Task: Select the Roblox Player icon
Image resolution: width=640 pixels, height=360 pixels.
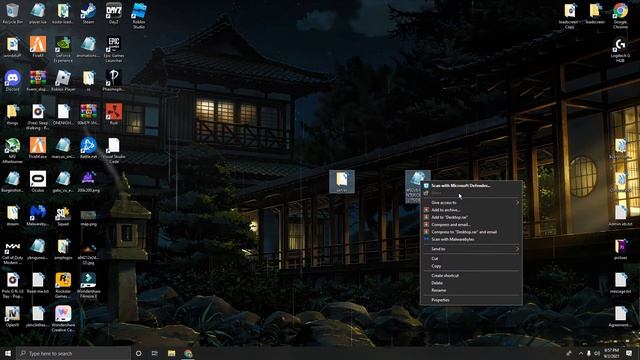Action: 63,80
